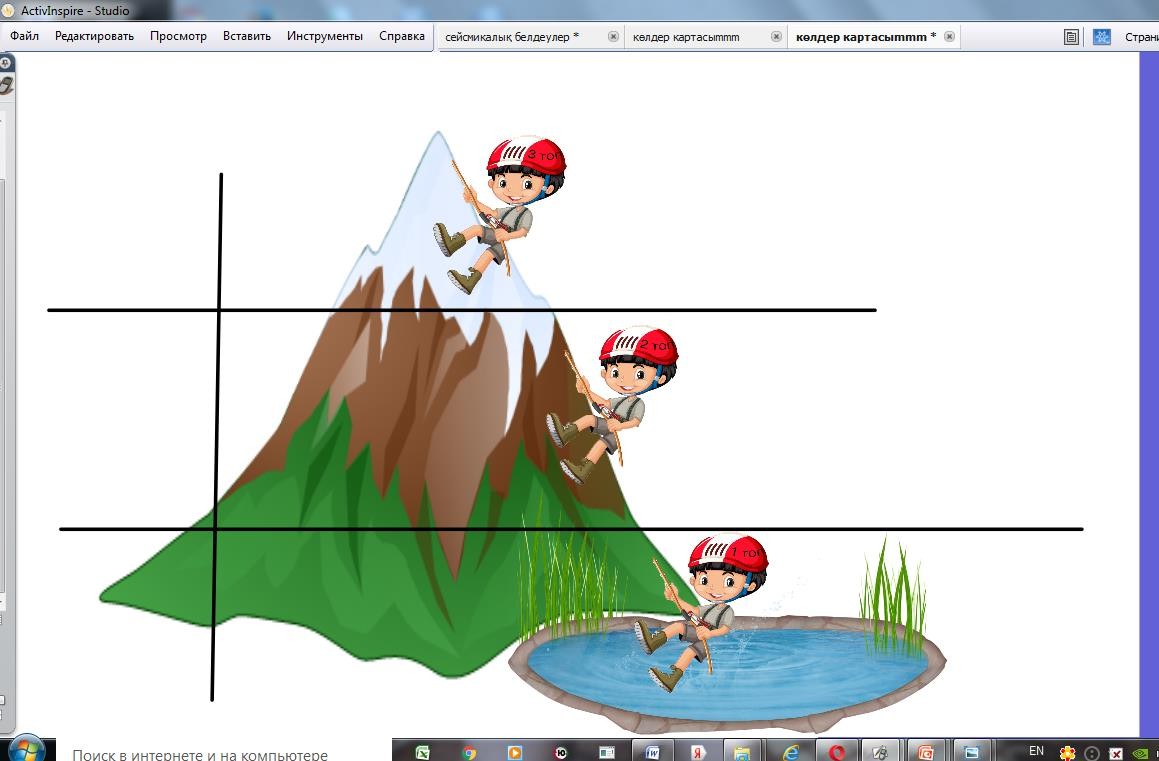Open the Файл menu

(24, 35)
